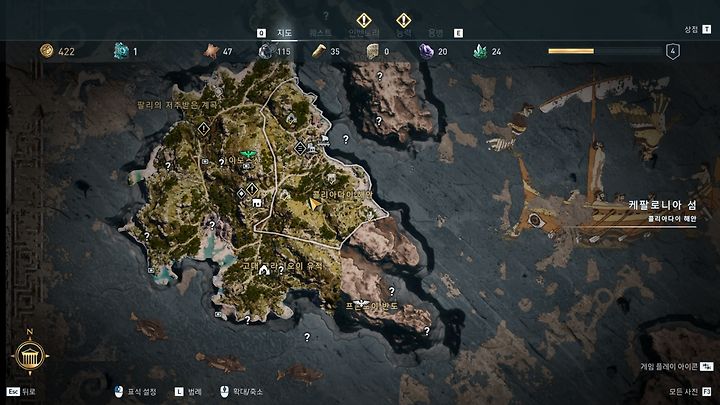Click the 뒤로 (Back) Esc button

(x=21, y=392)
